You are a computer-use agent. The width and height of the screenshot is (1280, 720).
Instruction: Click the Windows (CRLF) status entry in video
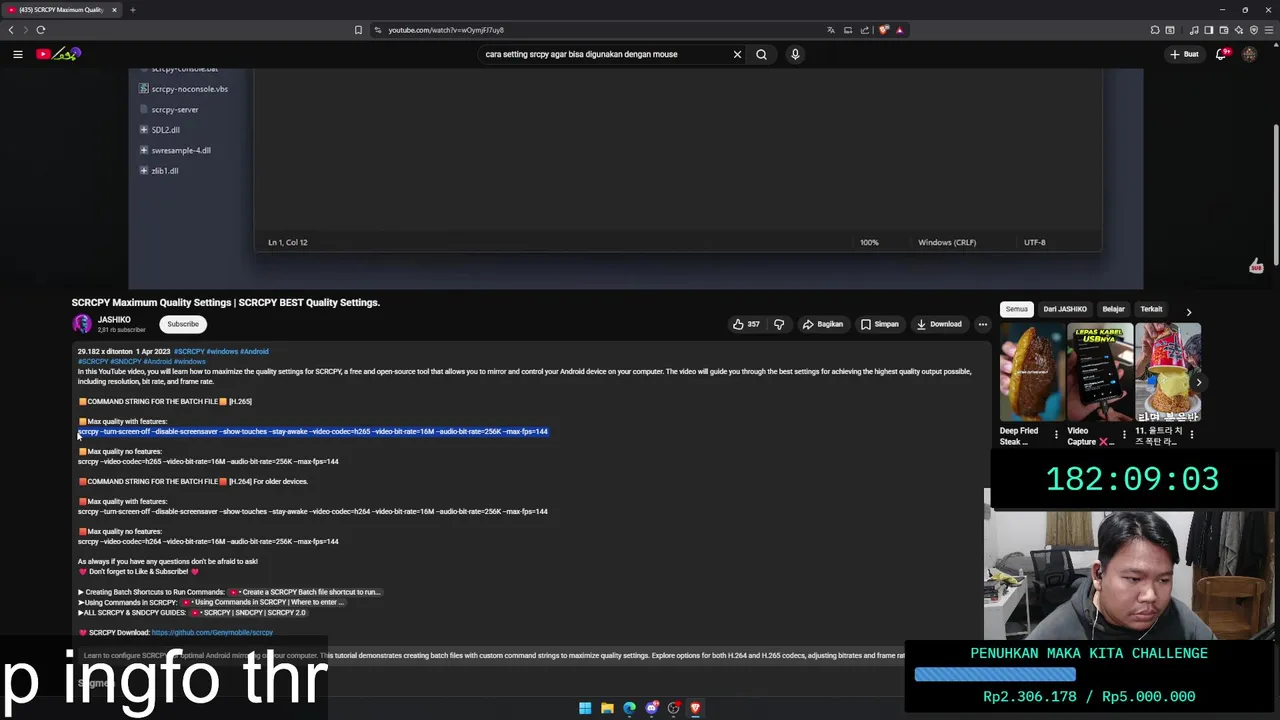coord(947,242)
